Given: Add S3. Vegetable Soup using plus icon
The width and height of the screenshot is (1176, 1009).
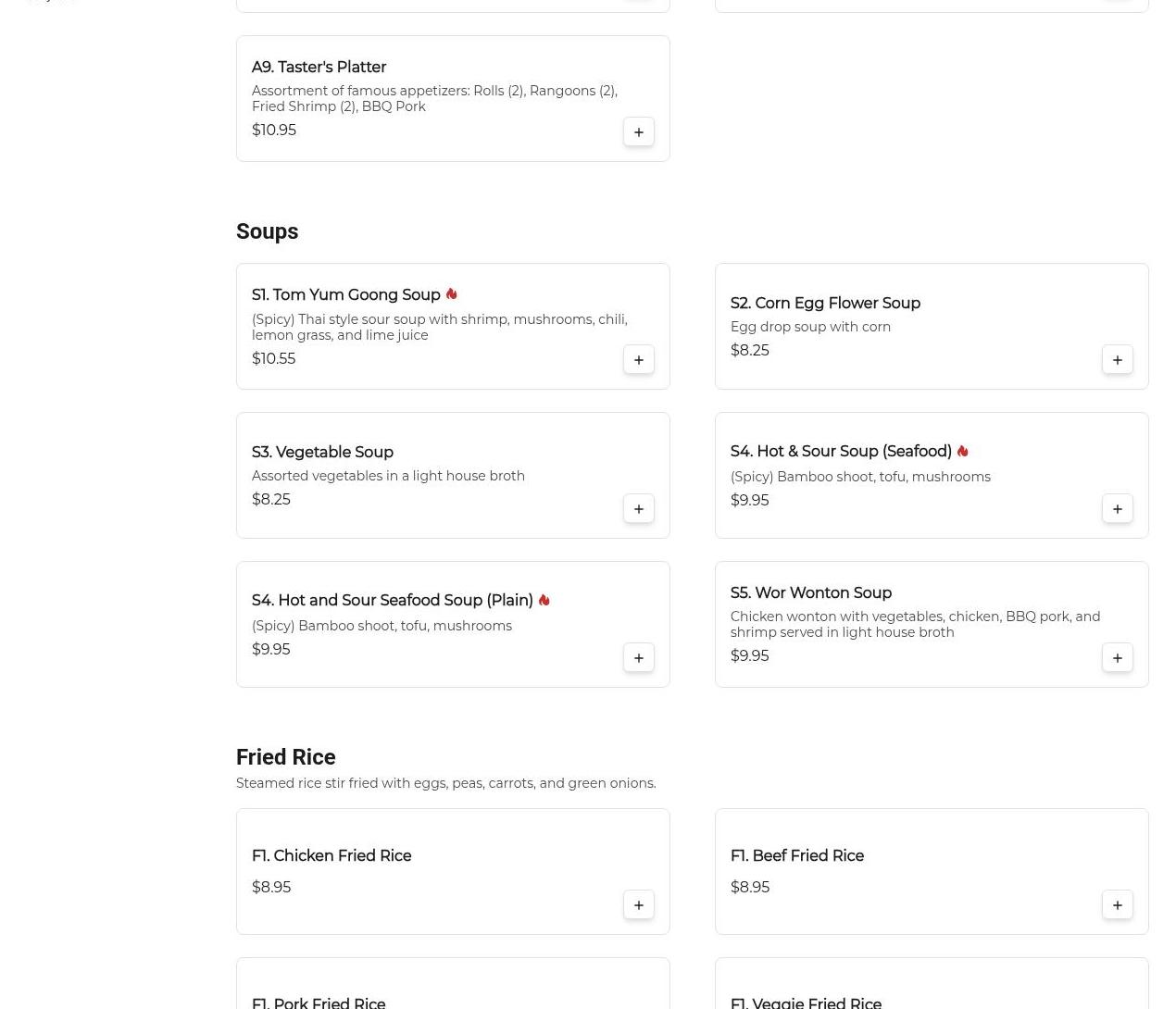Looking at the screenshot, I should tap(638, 508).
